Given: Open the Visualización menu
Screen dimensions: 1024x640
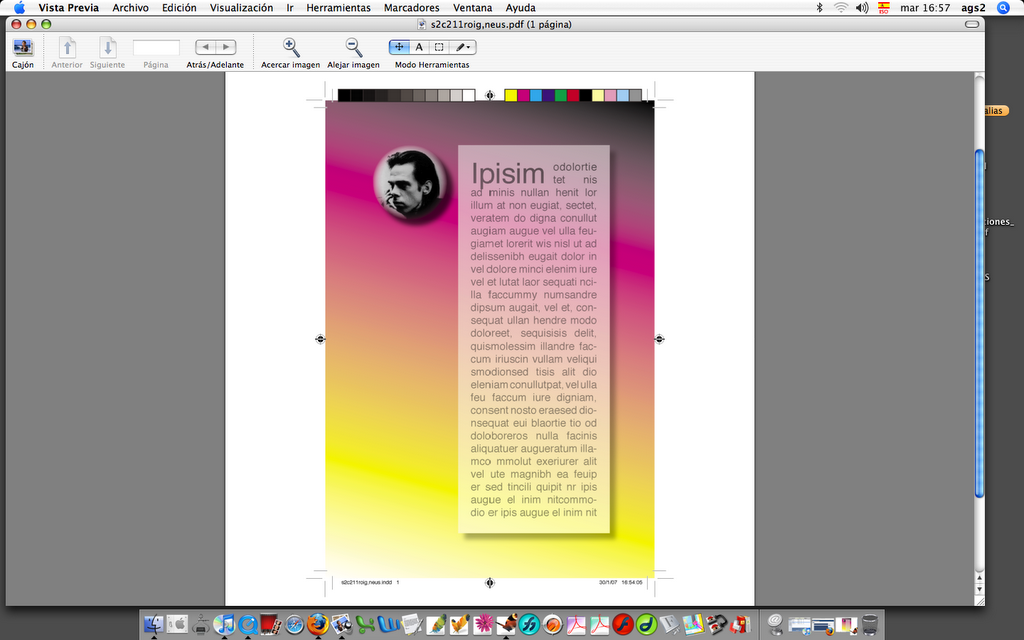Looking at the screenshot, I should point(242,8).
